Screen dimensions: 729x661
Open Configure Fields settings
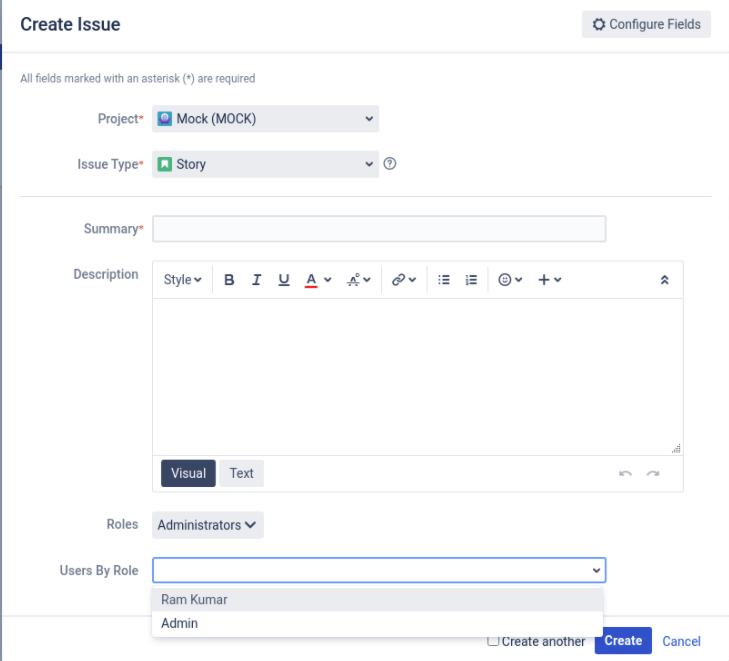point(646,24)
